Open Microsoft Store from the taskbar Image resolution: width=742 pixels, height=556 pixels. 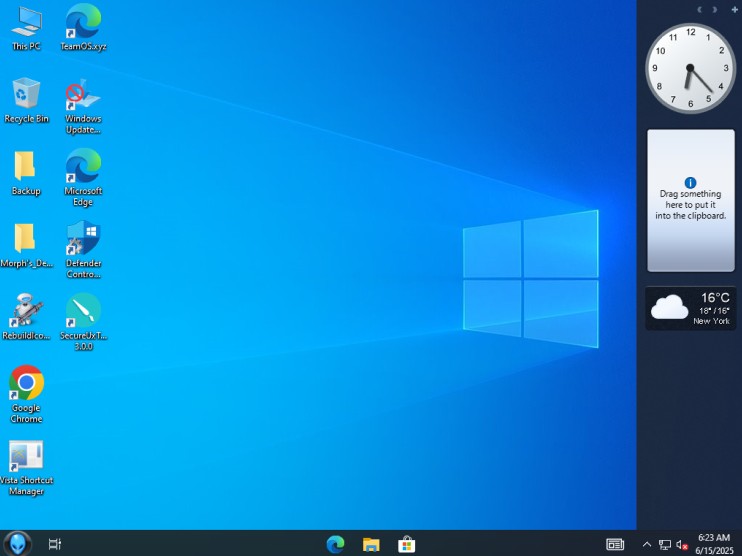click(406, 544)
